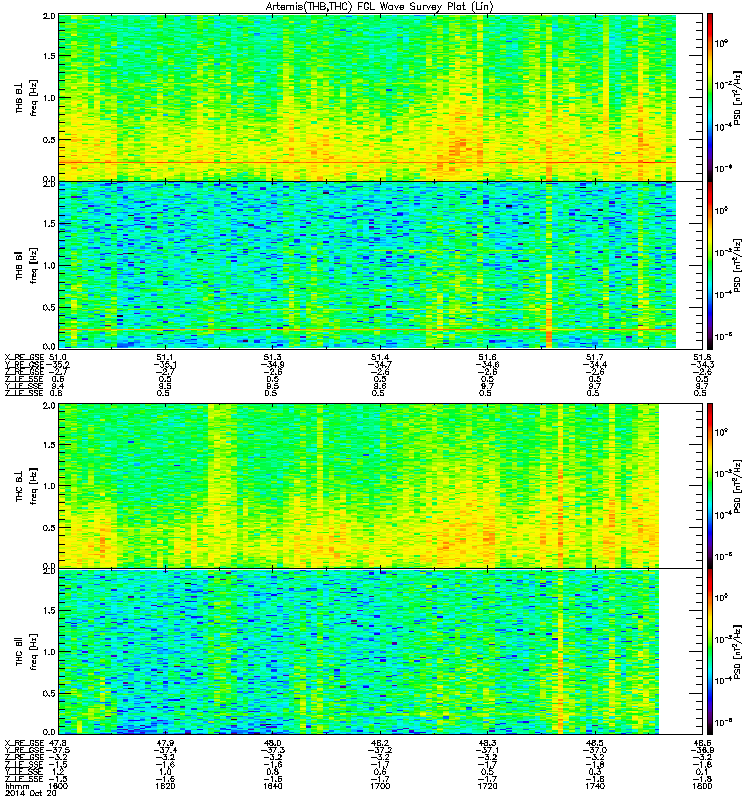
Task: Click the X_RE_GSE label under THB panels
Action: [x=24, y=357]
